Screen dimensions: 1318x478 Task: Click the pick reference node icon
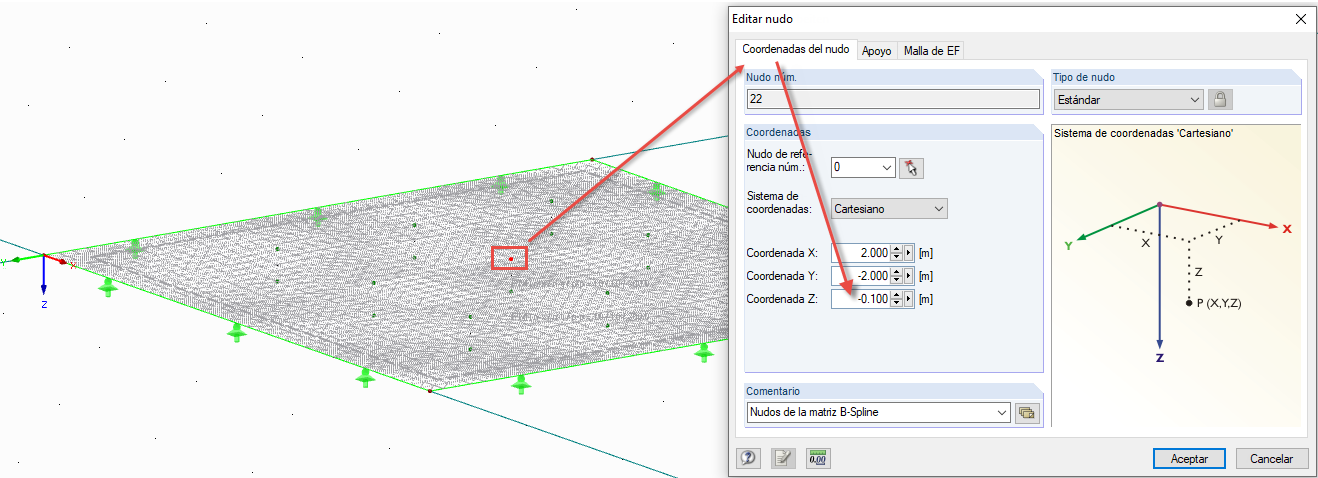coord(910,168)
